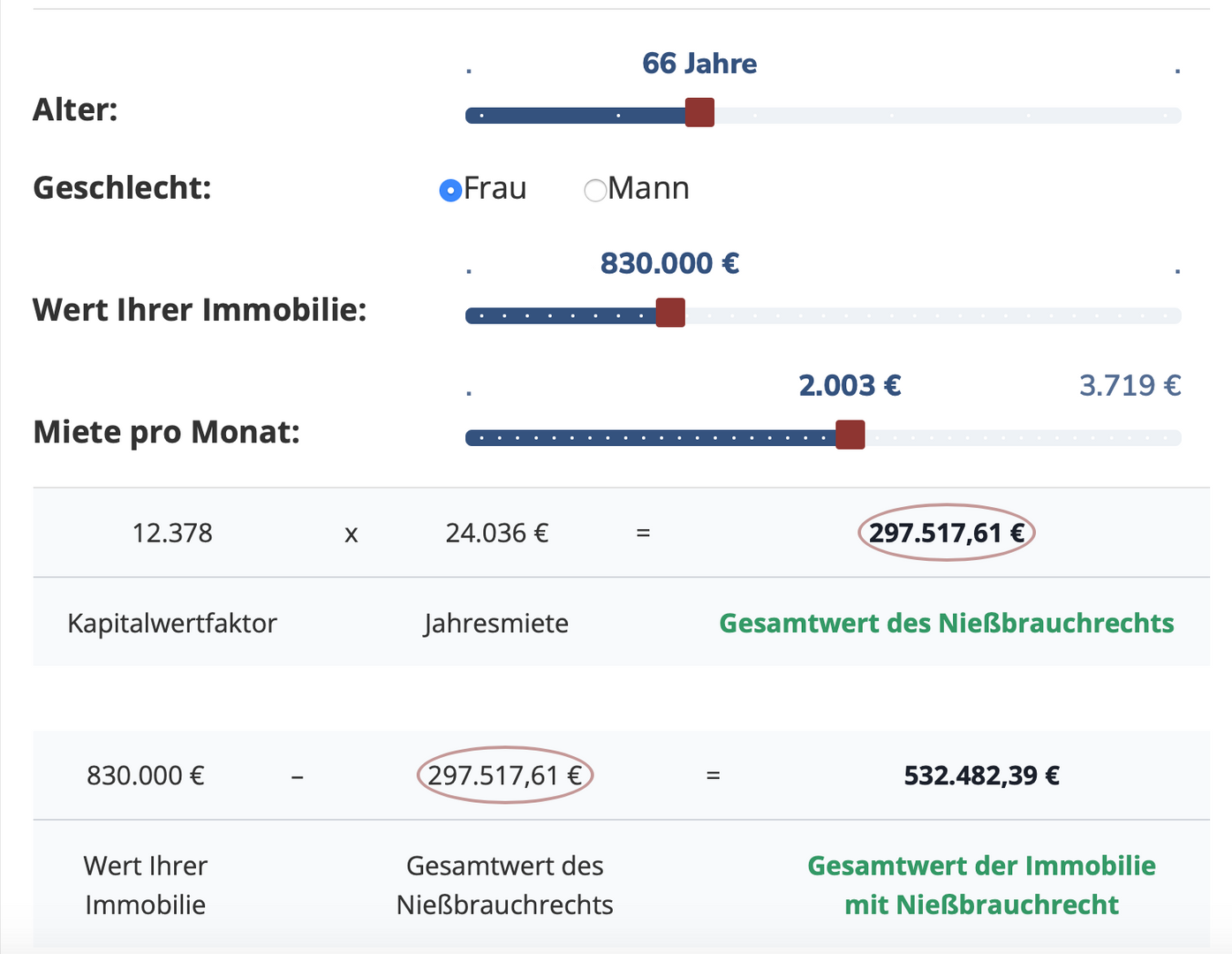Viewport: 1232px width, 954px height.
Task: Click the bold 830.000 € value above the slider
Action: 669,263
